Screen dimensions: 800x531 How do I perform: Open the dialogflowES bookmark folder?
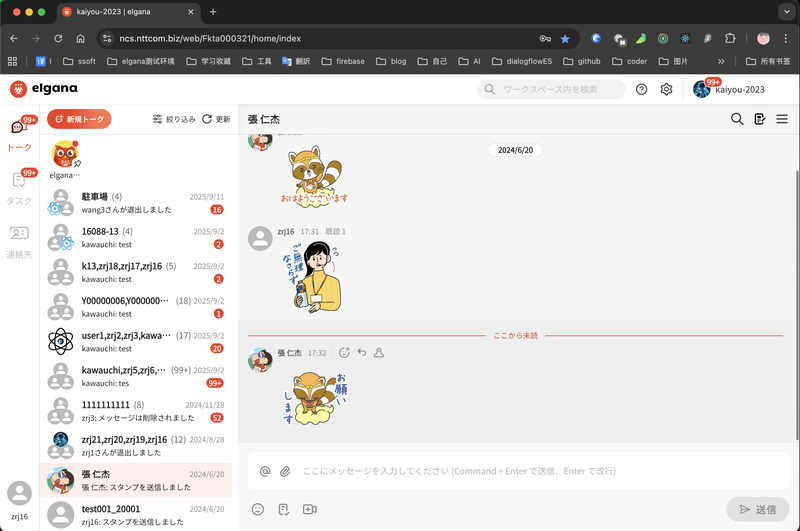pos(522,61)
